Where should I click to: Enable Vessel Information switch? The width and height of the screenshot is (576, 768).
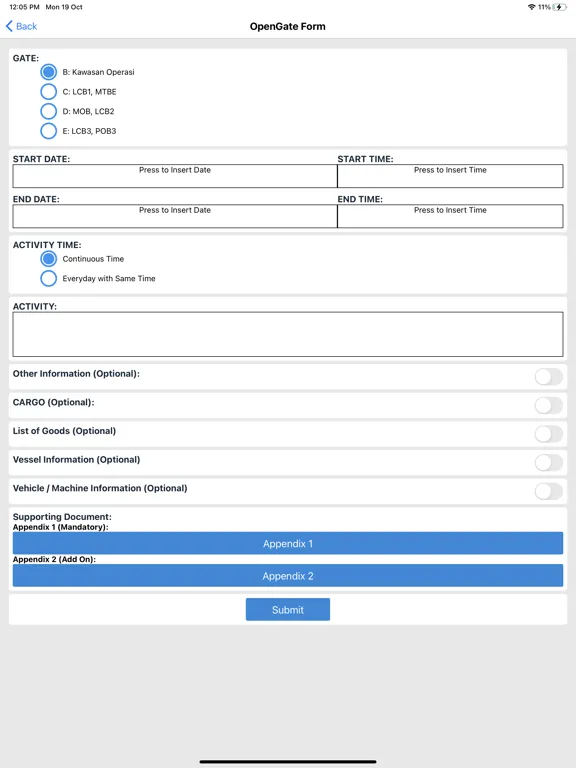point(549,462)
